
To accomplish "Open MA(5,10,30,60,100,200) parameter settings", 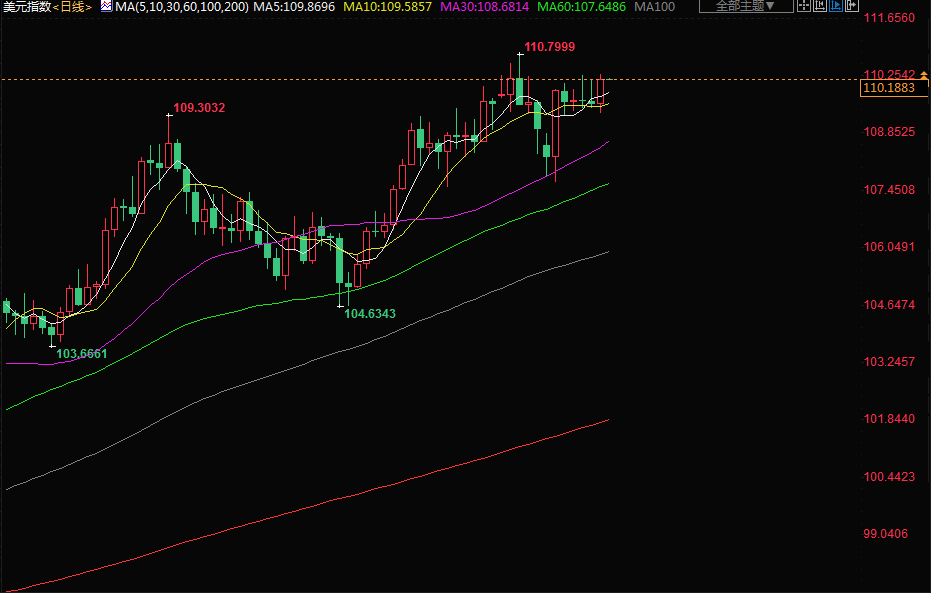I will (180, 7).
